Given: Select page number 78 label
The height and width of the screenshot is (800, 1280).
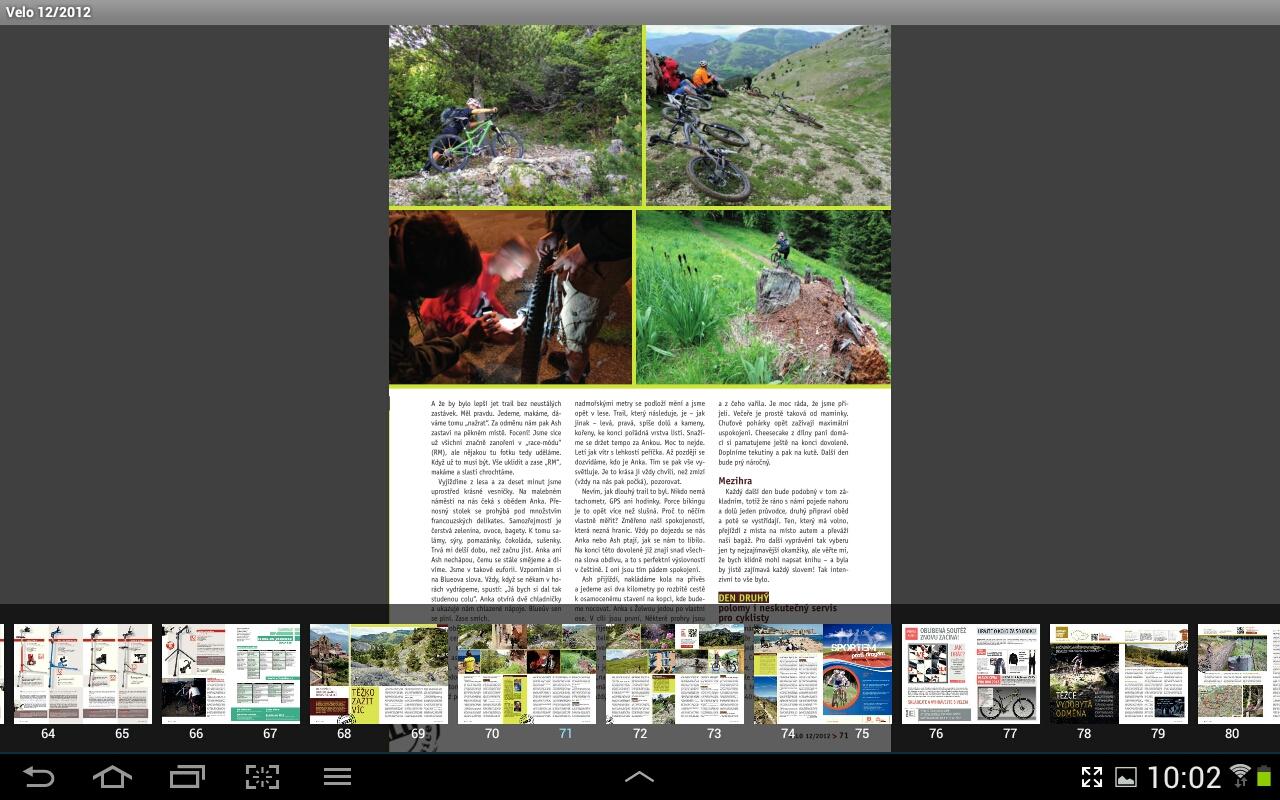Looking at the screenshot, I should tap(1084, 734).
